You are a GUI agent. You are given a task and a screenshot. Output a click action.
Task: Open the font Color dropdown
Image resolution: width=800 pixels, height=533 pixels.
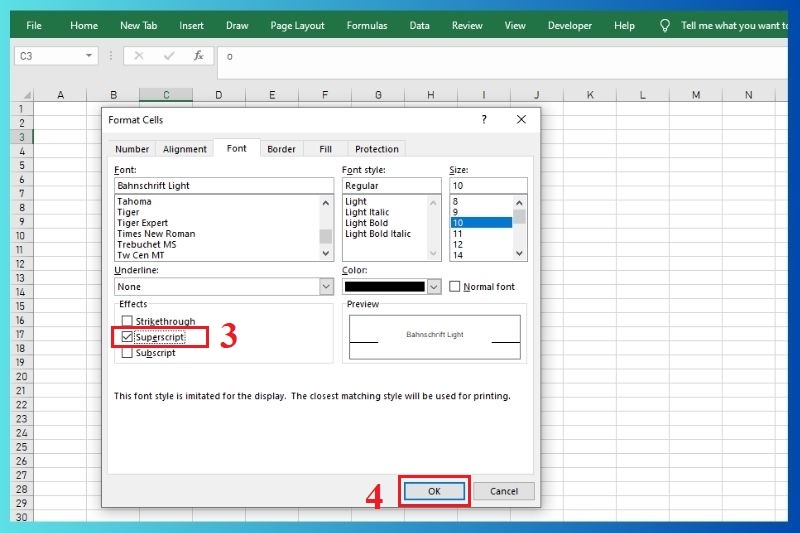point(434,287)
